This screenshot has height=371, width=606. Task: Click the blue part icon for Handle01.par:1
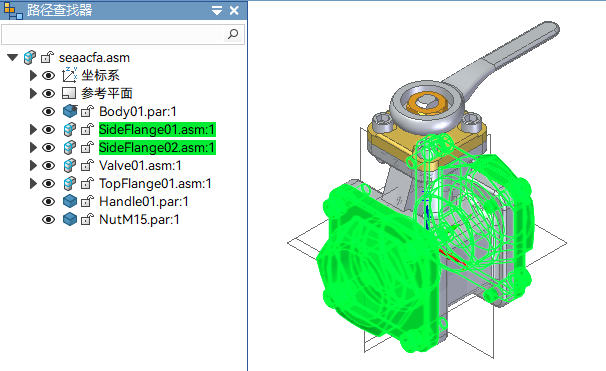tap(70, 201)
